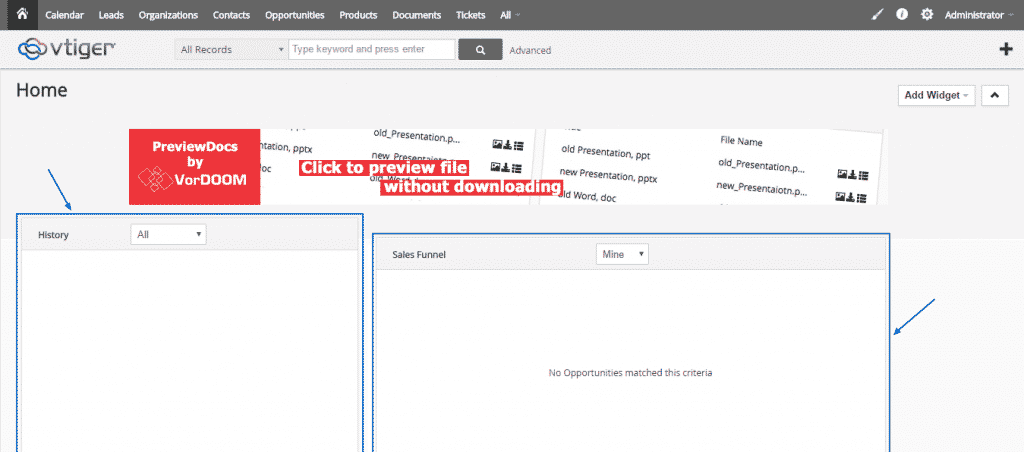The height and width of the screenshot is (452, 1024).
Task: Open the All Records search dropdown
Action: (231, 50)
